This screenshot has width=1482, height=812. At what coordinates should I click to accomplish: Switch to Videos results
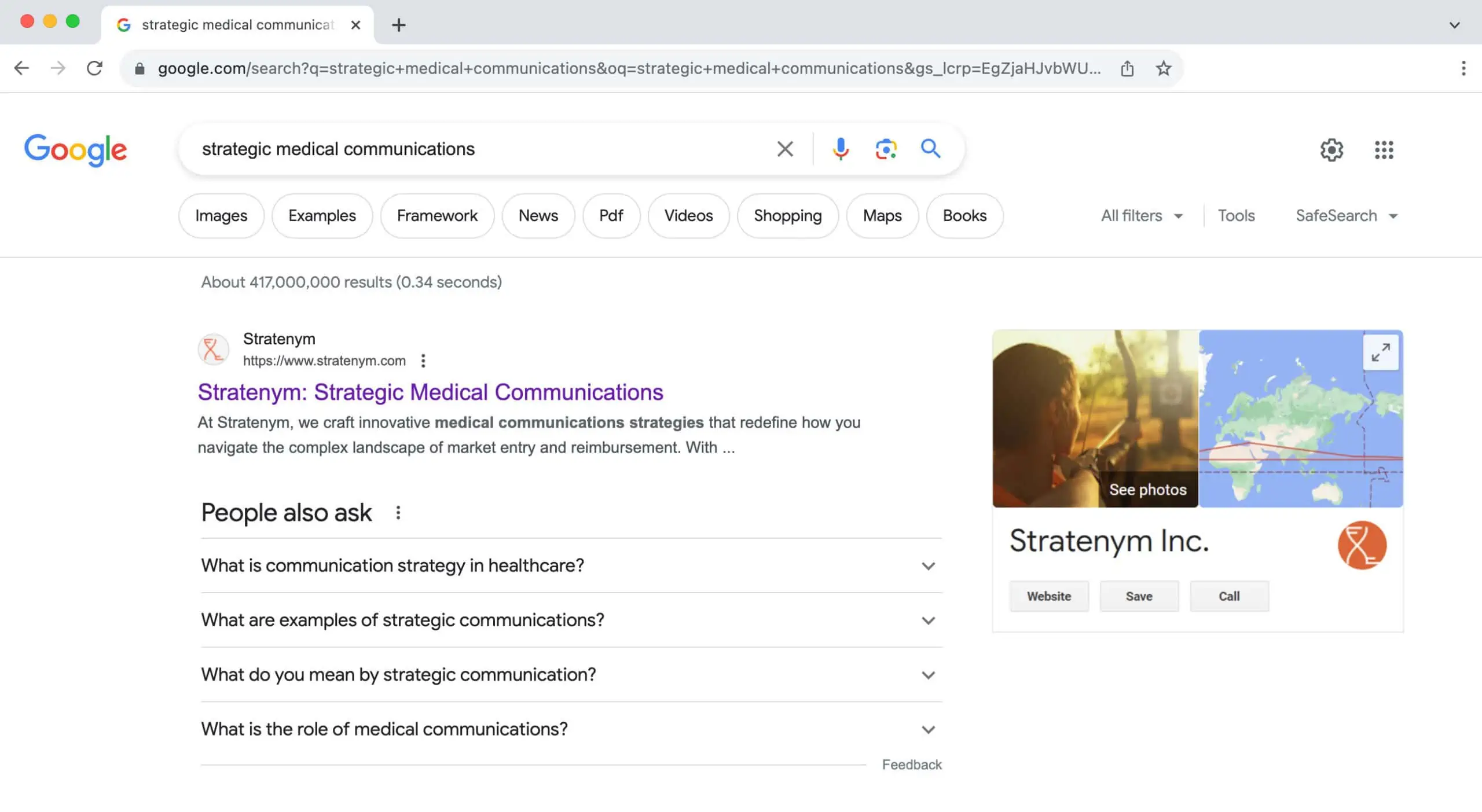688,215
